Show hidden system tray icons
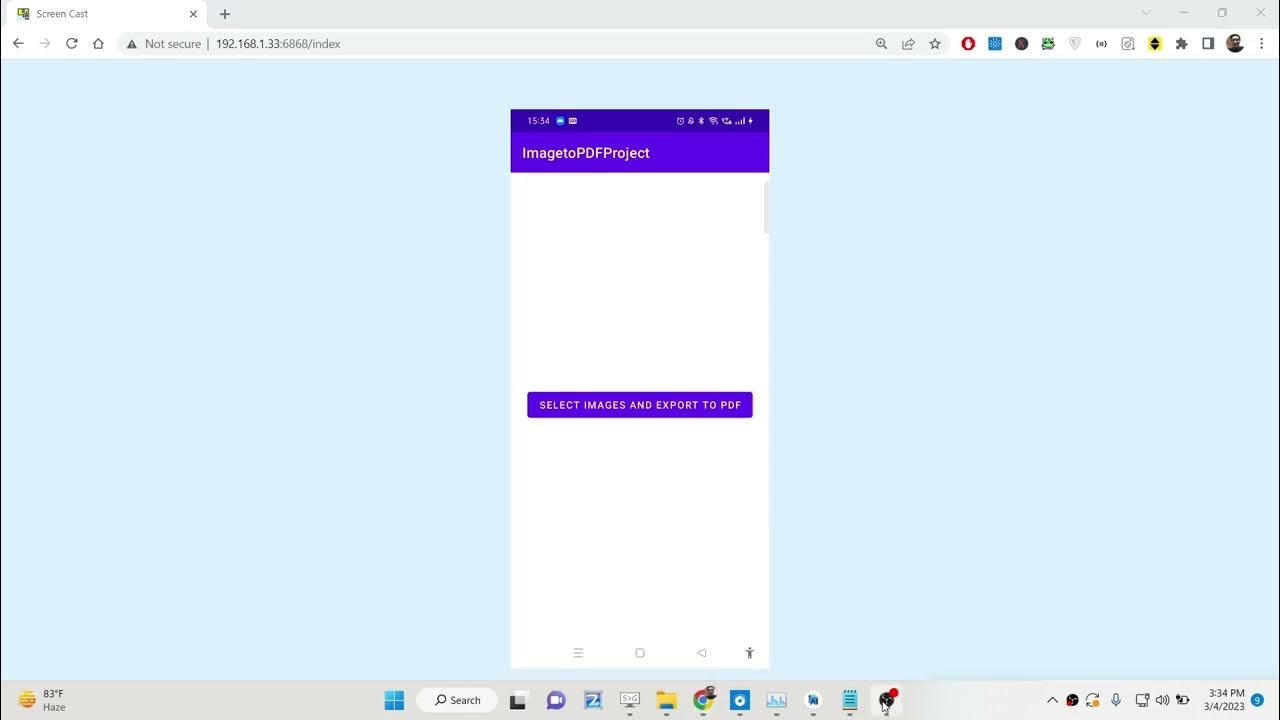Image resolution: width=1280 pixels, height=720 pixels. pos(1052,700)
